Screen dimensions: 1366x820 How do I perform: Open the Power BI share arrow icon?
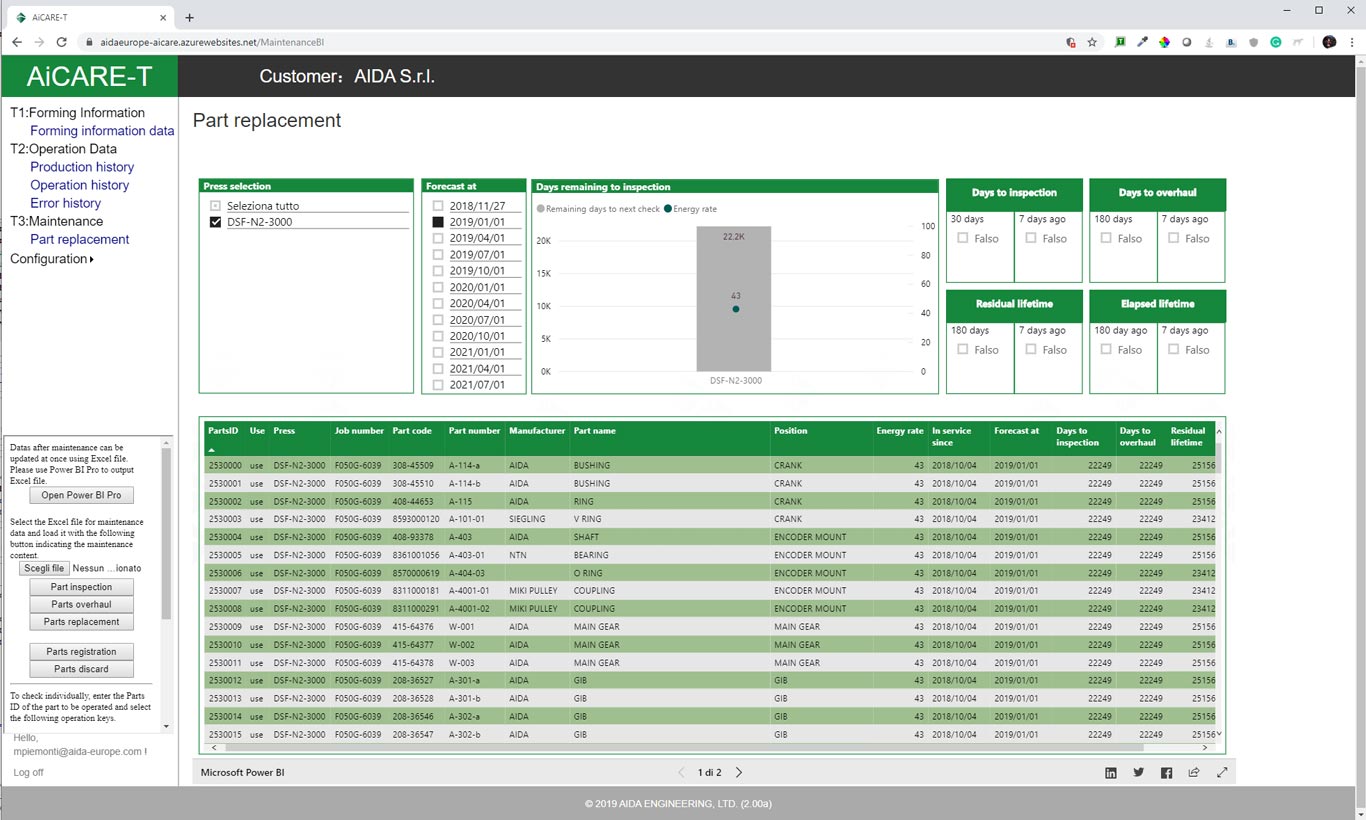(1194, 773)
